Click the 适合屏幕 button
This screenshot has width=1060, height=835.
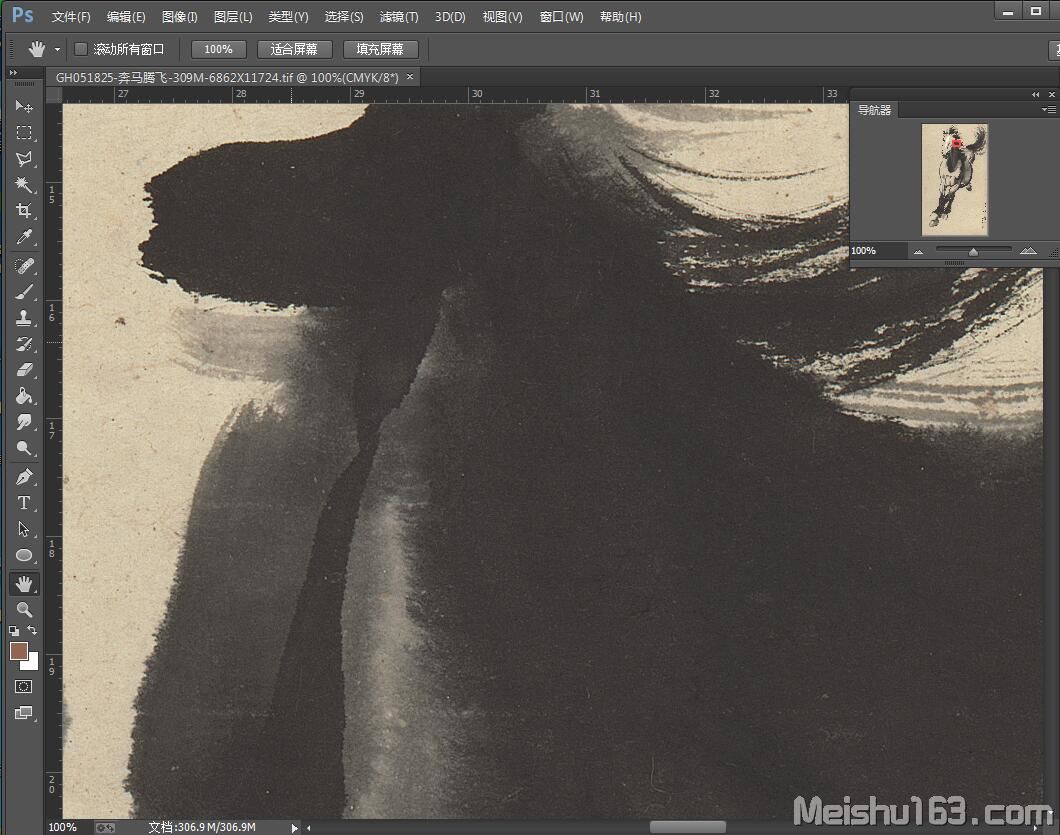tap(294, 49)
